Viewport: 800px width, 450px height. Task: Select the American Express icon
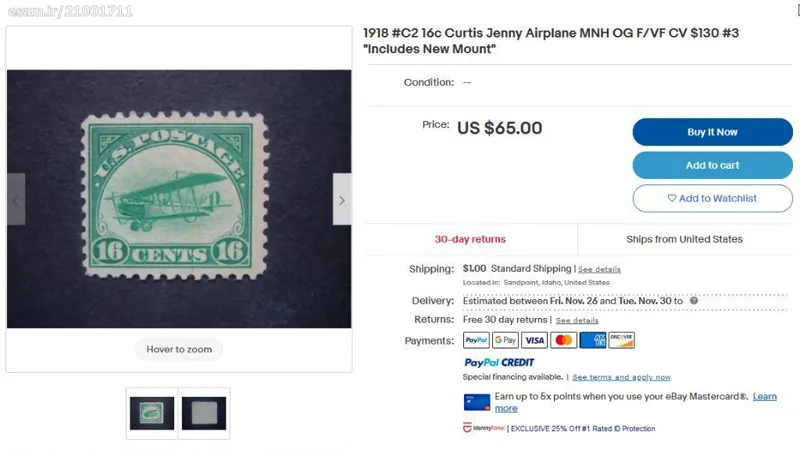click(592, 340)
